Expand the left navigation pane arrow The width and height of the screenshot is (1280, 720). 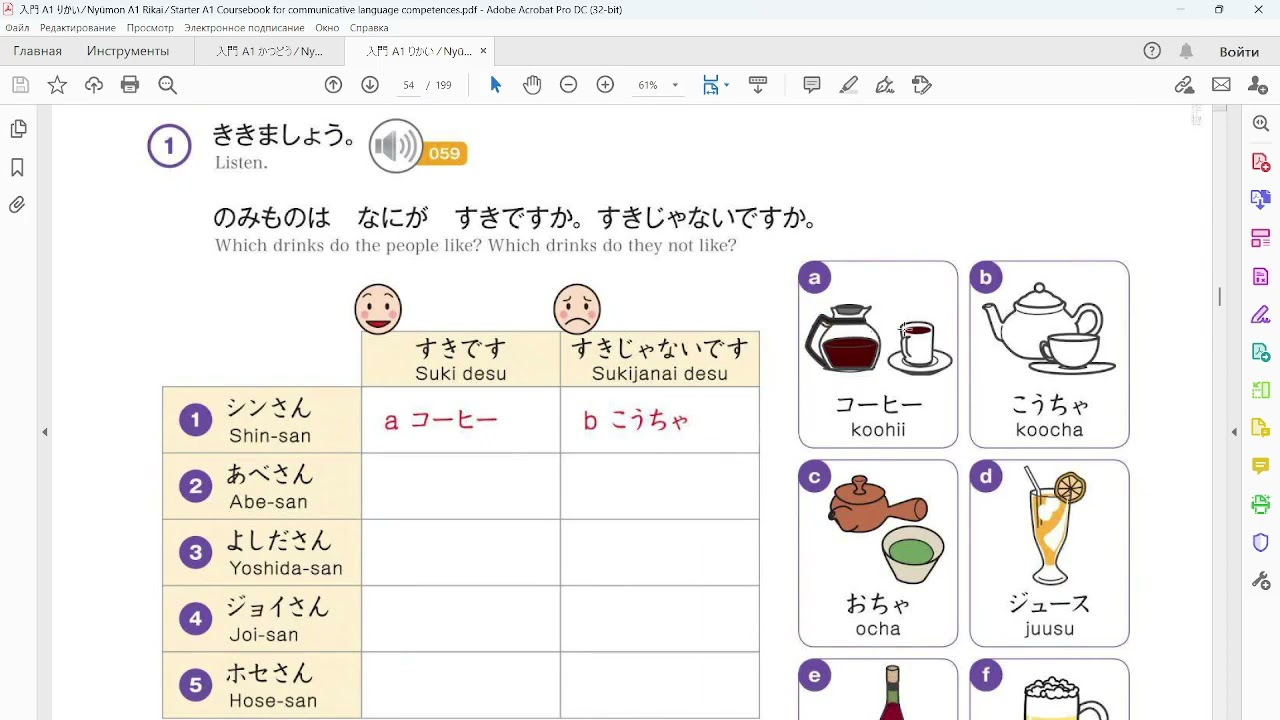click(44, 432)
